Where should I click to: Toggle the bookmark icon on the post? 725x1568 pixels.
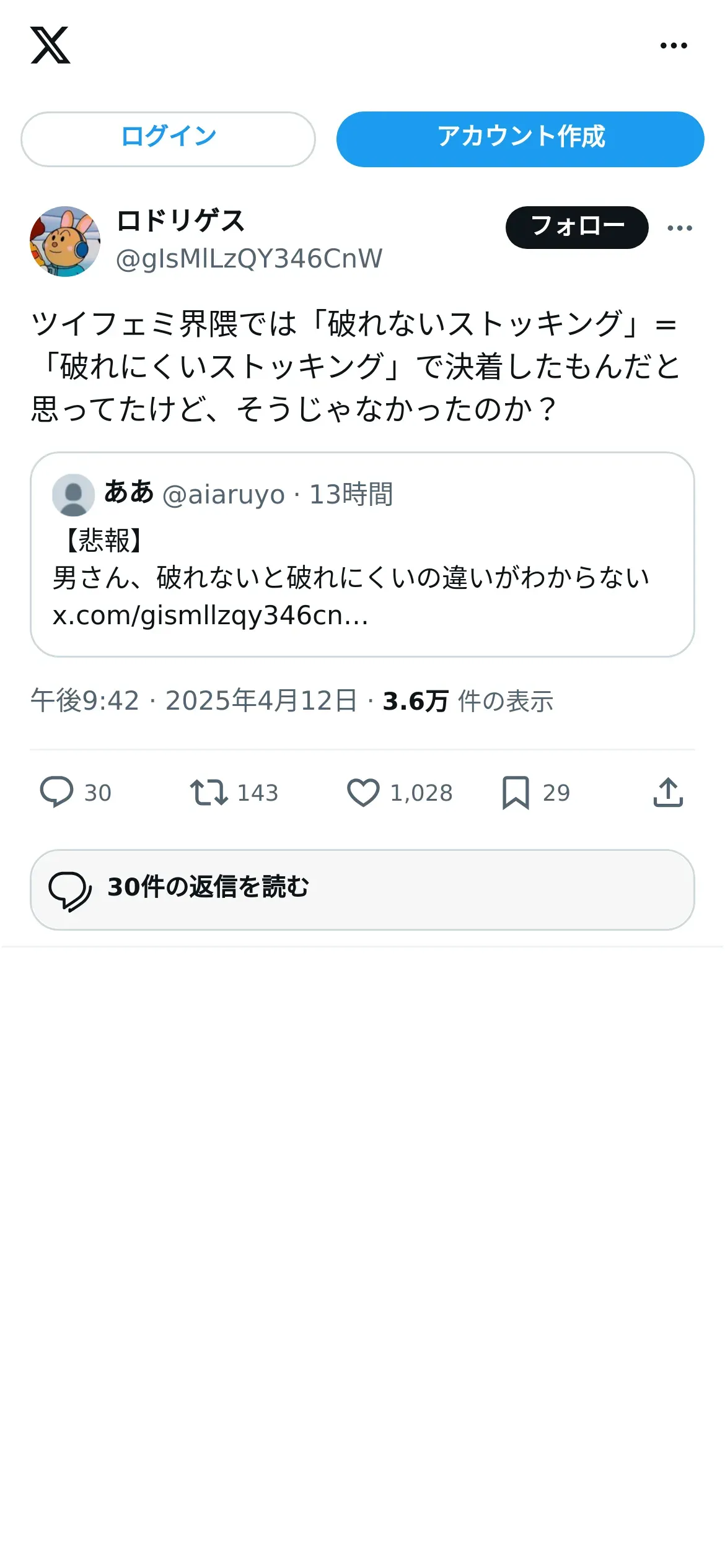tap(516, 792)
